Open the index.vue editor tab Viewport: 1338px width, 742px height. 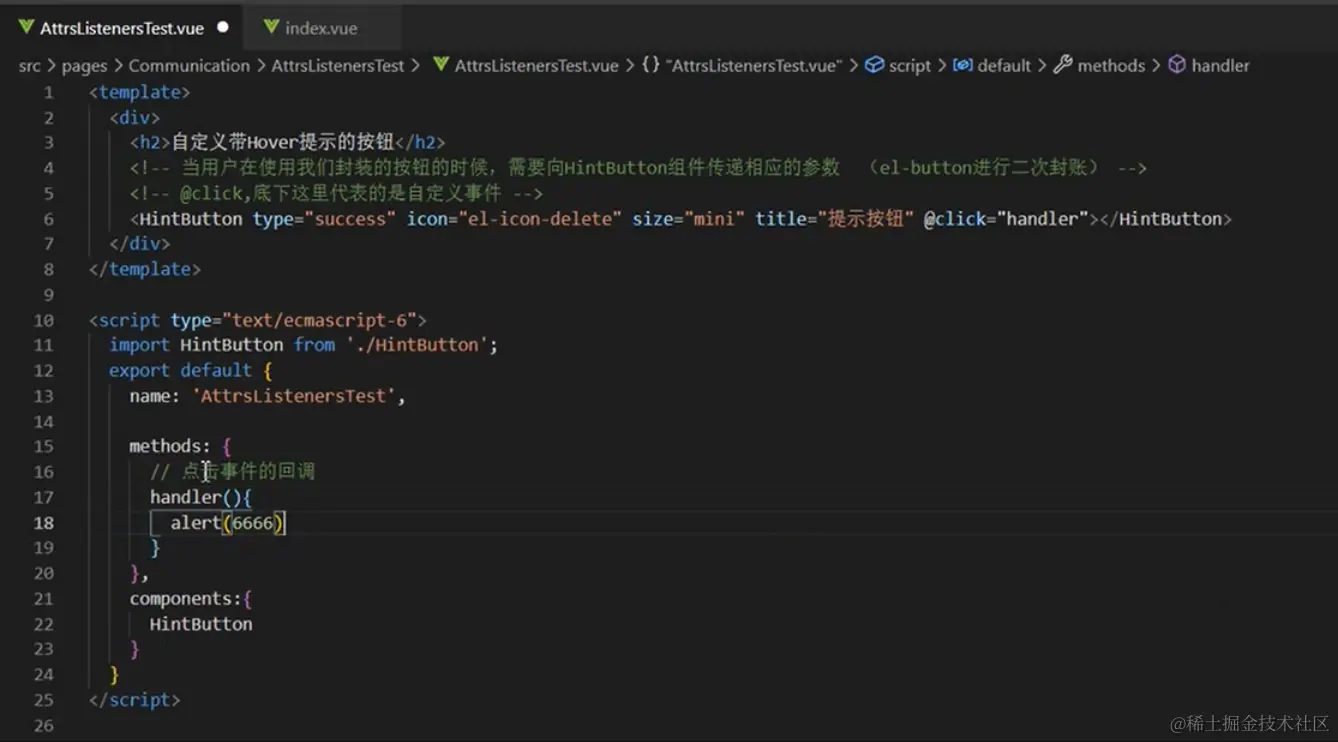(x=321, y=28)
